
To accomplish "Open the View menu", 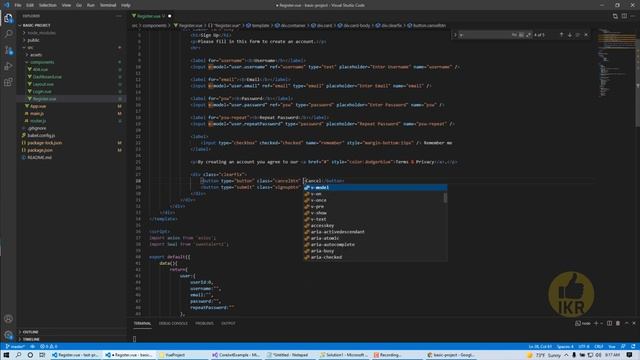I will point(66,5).
